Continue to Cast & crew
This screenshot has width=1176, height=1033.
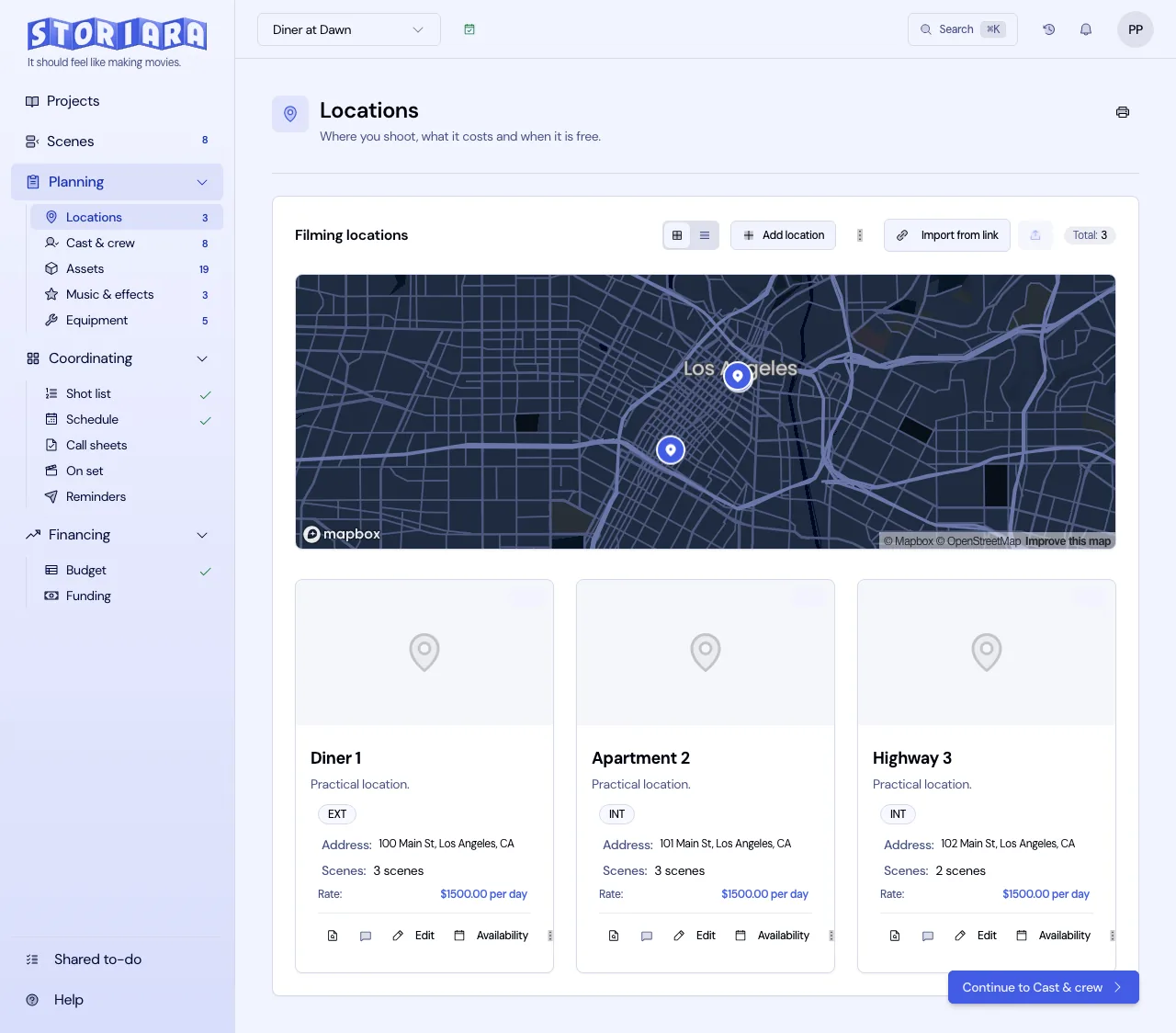coord(1044,987)
